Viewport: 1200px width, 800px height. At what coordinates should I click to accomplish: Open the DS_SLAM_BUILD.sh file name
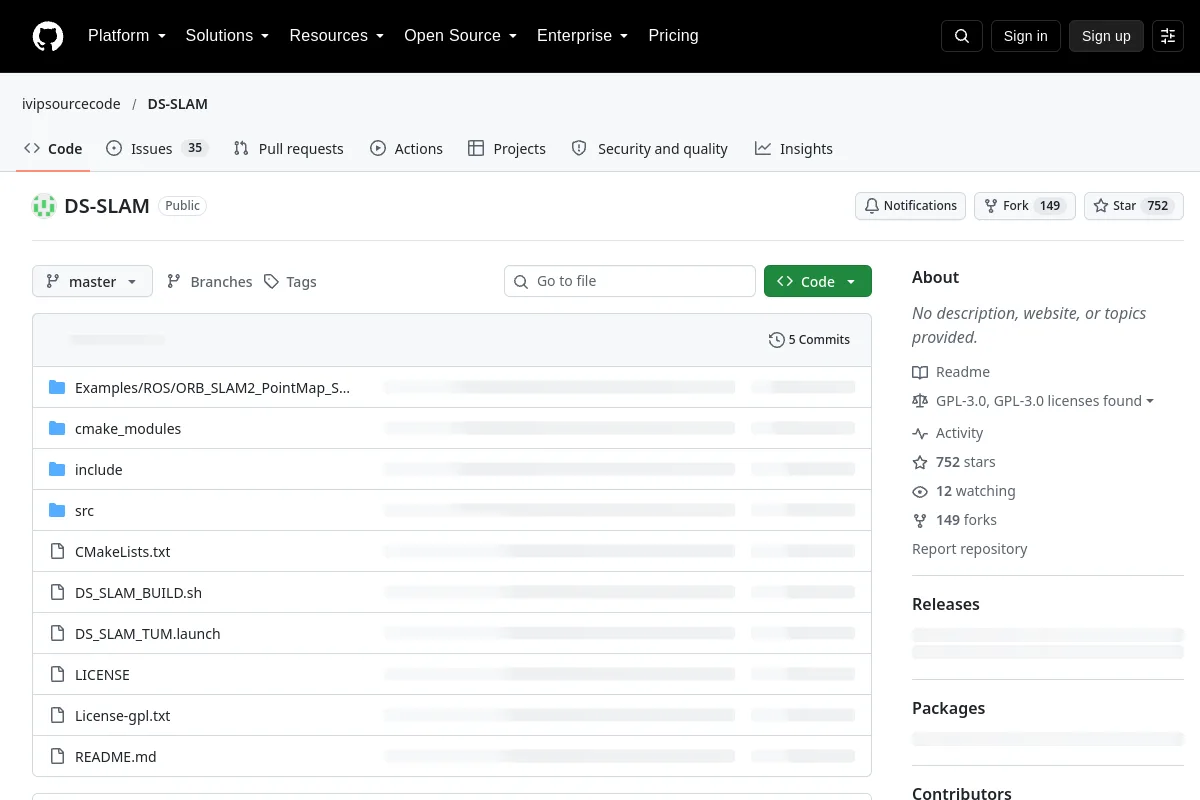coord(139,592)
